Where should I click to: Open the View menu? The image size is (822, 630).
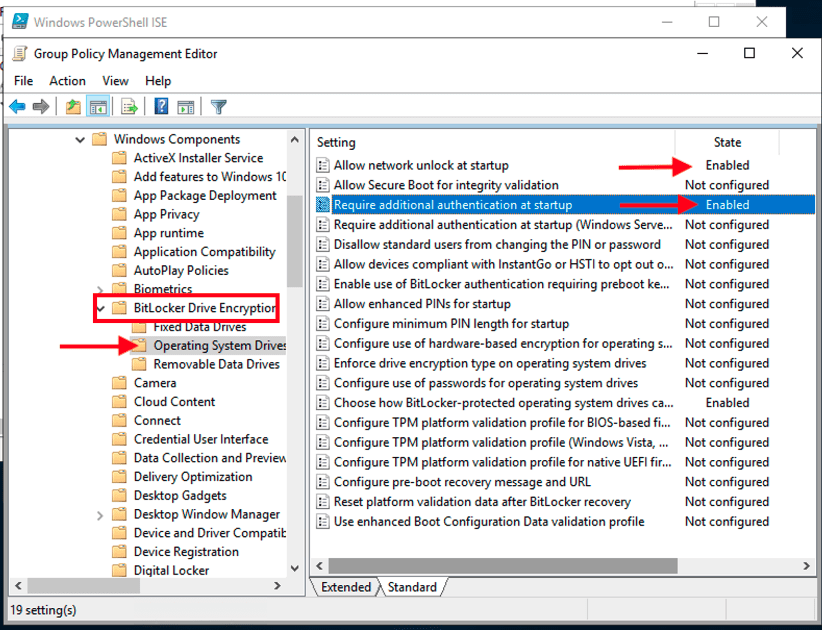115,81
